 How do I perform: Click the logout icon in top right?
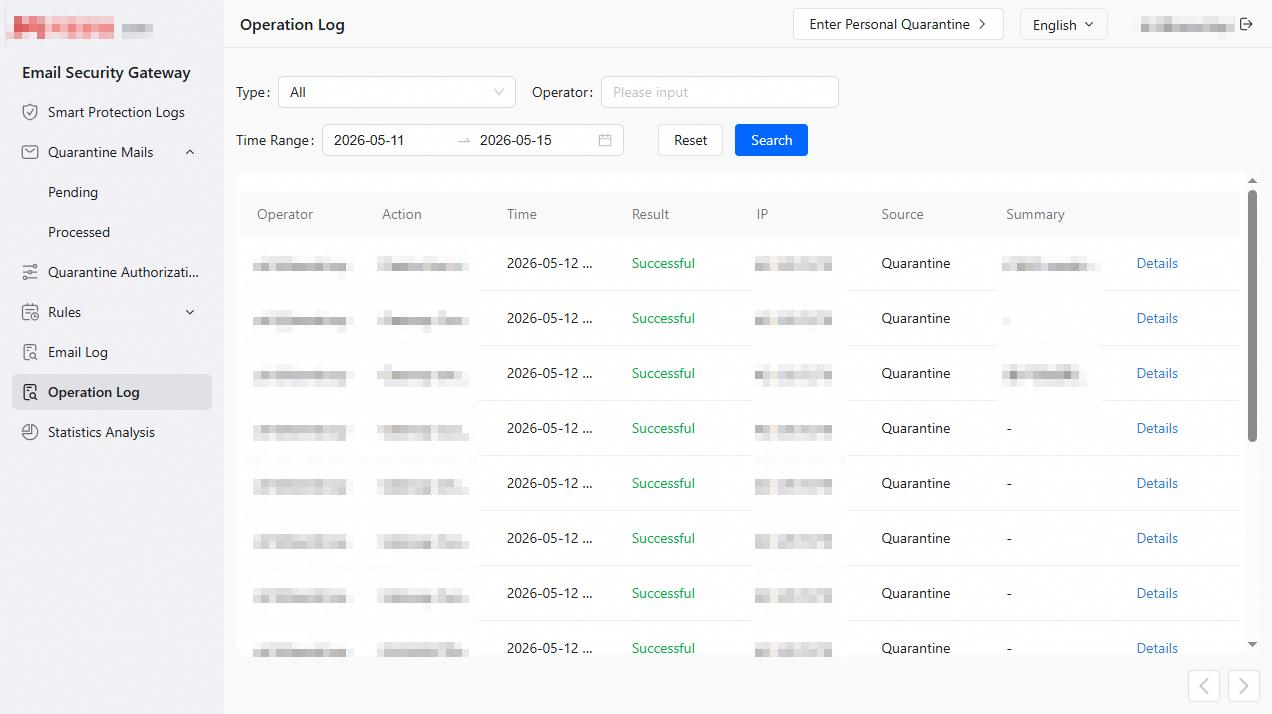click(1246, 24)
